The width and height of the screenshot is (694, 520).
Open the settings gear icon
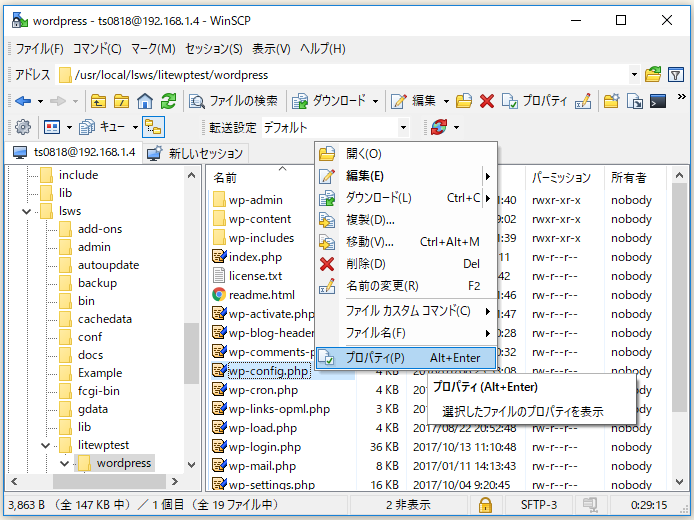coord(23,127)
